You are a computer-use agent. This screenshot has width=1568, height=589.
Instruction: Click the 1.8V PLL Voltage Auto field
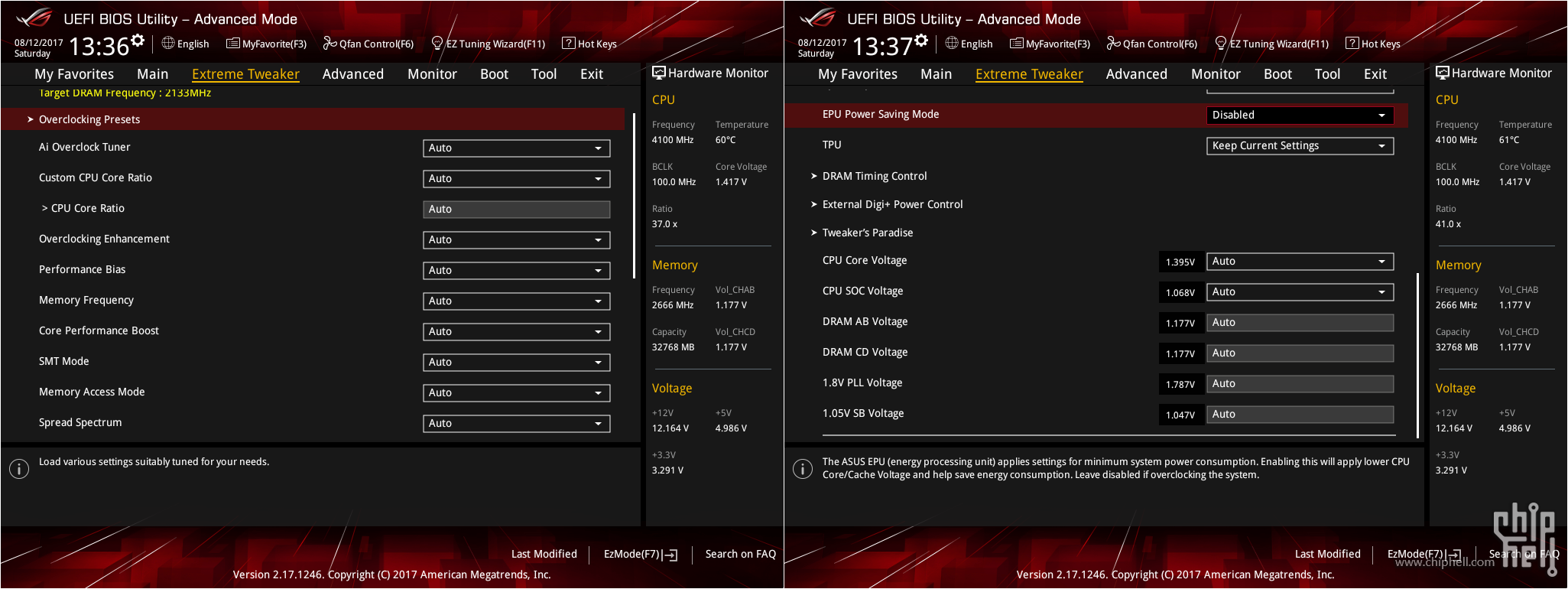[1300, 383]
